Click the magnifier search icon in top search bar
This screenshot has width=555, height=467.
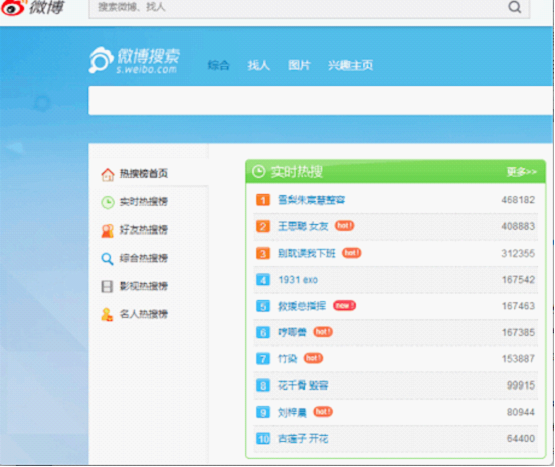click(x=515, y=7)
